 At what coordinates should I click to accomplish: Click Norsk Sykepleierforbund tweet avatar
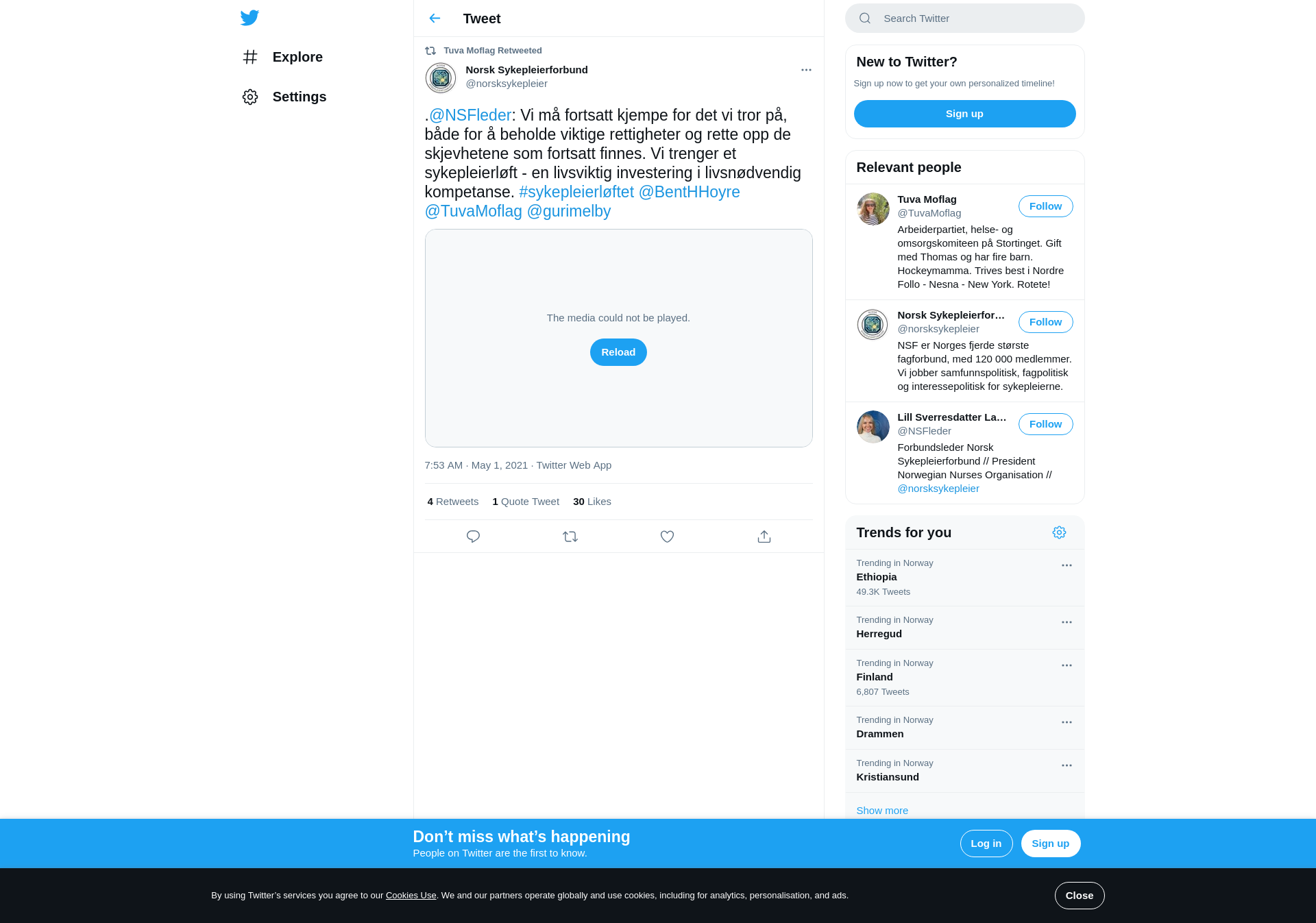tap(441, 78)
